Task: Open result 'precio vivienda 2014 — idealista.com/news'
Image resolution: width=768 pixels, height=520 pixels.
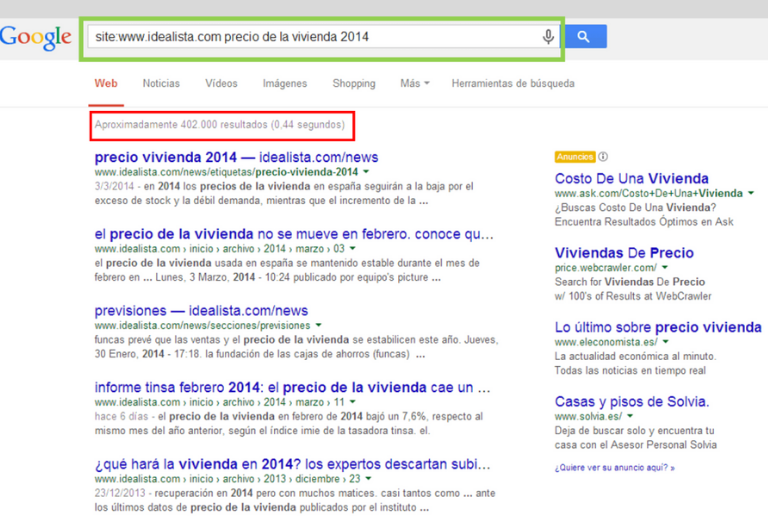Action: (x=236, y=157)
